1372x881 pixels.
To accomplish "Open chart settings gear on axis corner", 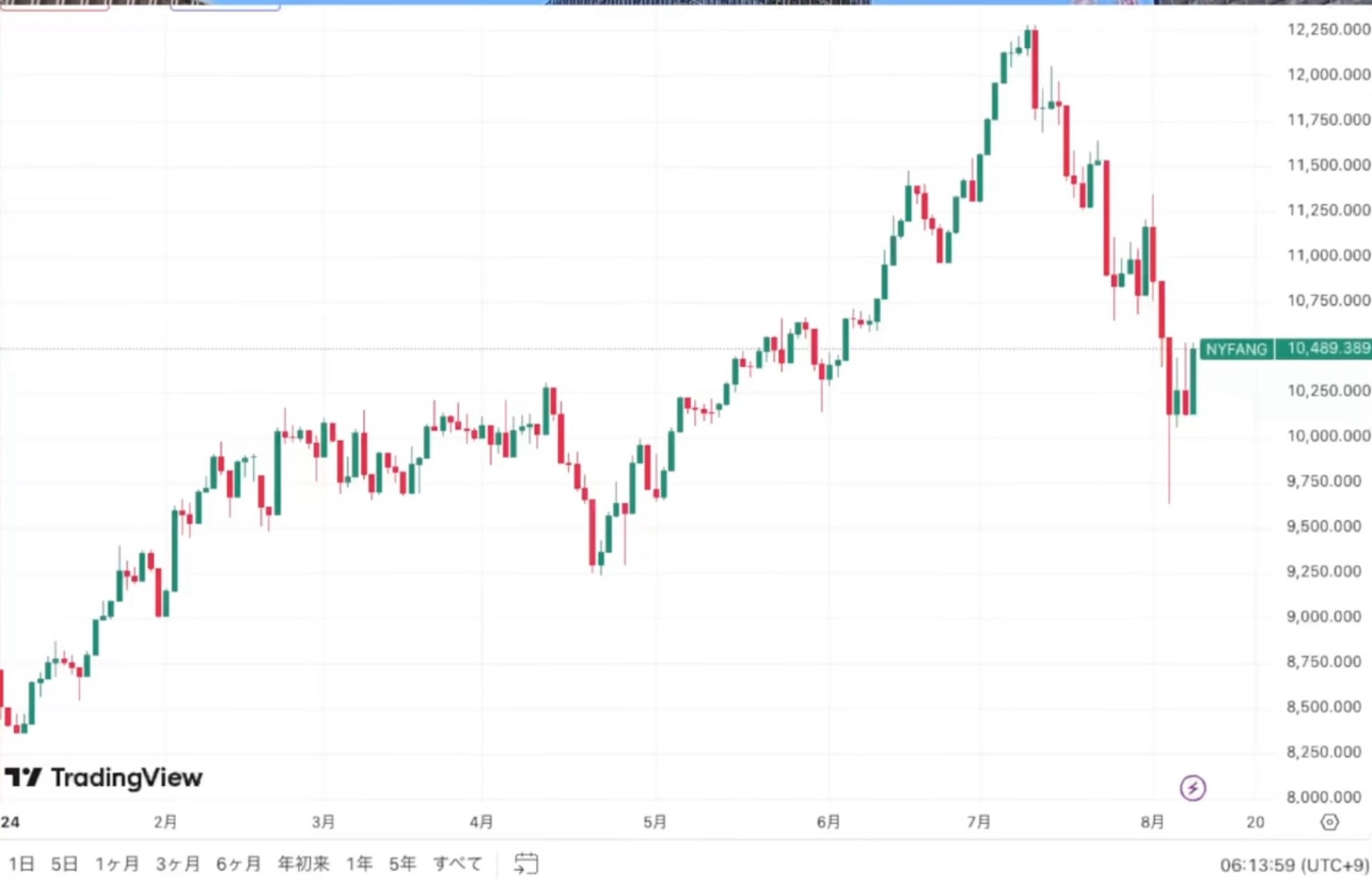I will 1329,822.
